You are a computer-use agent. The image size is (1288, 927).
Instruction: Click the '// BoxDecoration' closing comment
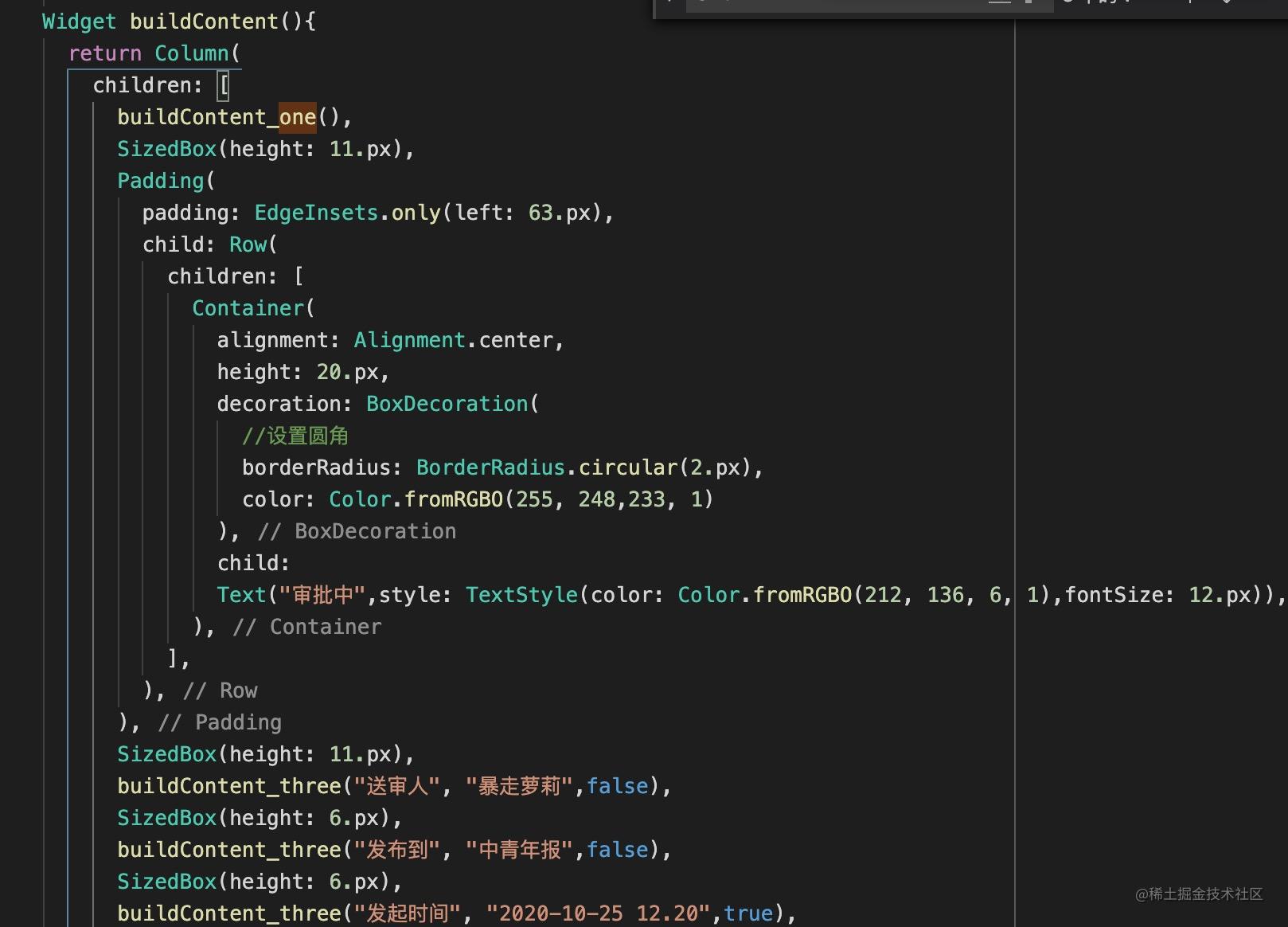pyautogui.click(x=357, y=531)
